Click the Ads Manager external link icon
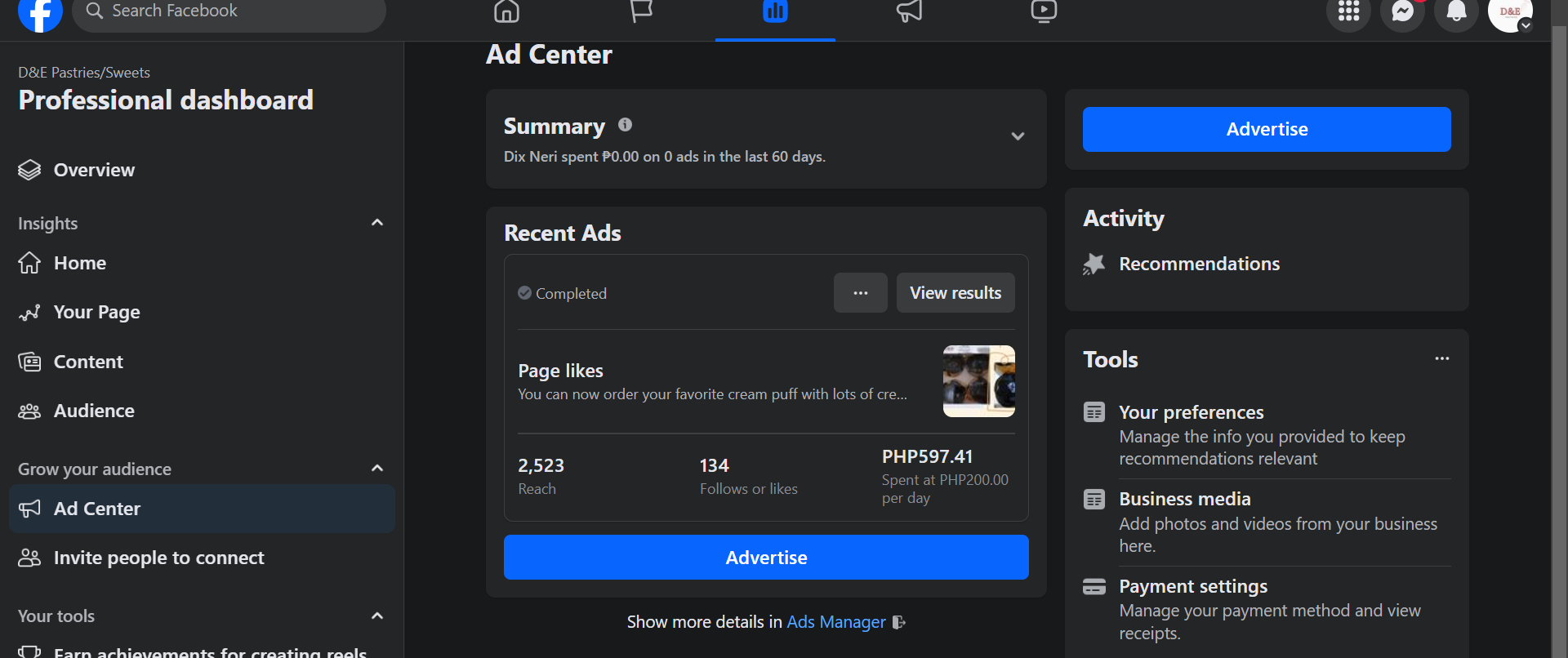The image size is (1568, 658). point(898,622)
